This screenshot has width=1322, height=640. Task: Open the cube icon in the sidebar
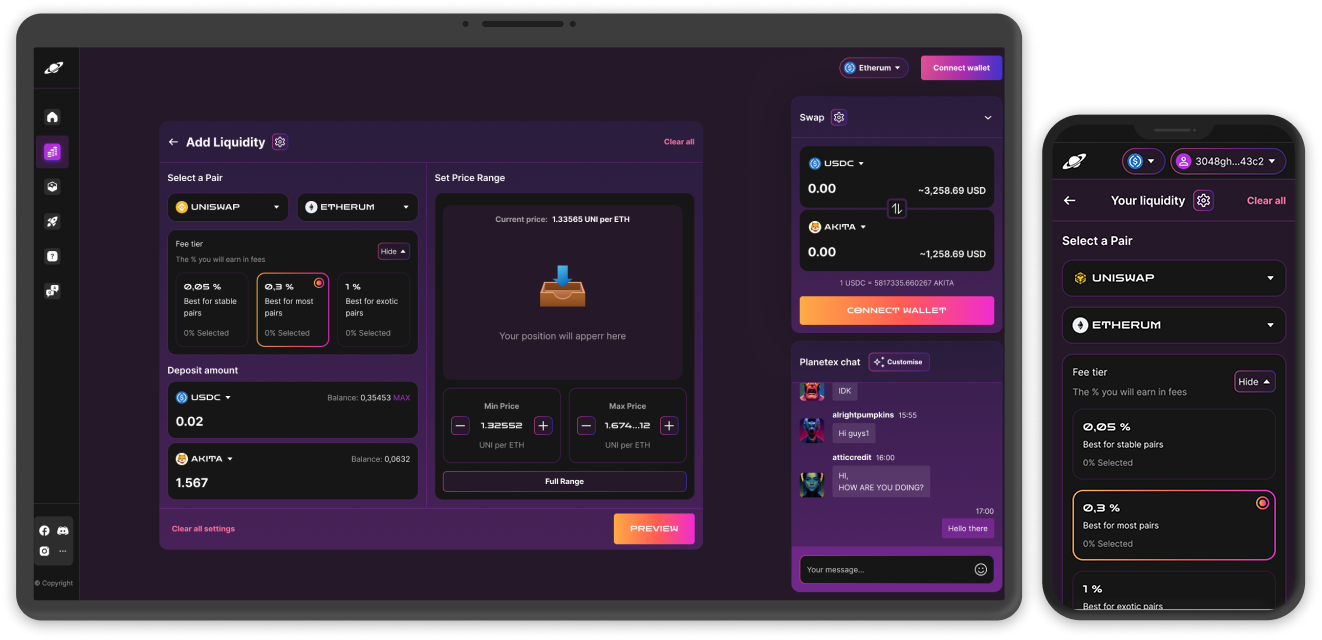[x=52, y=187]
